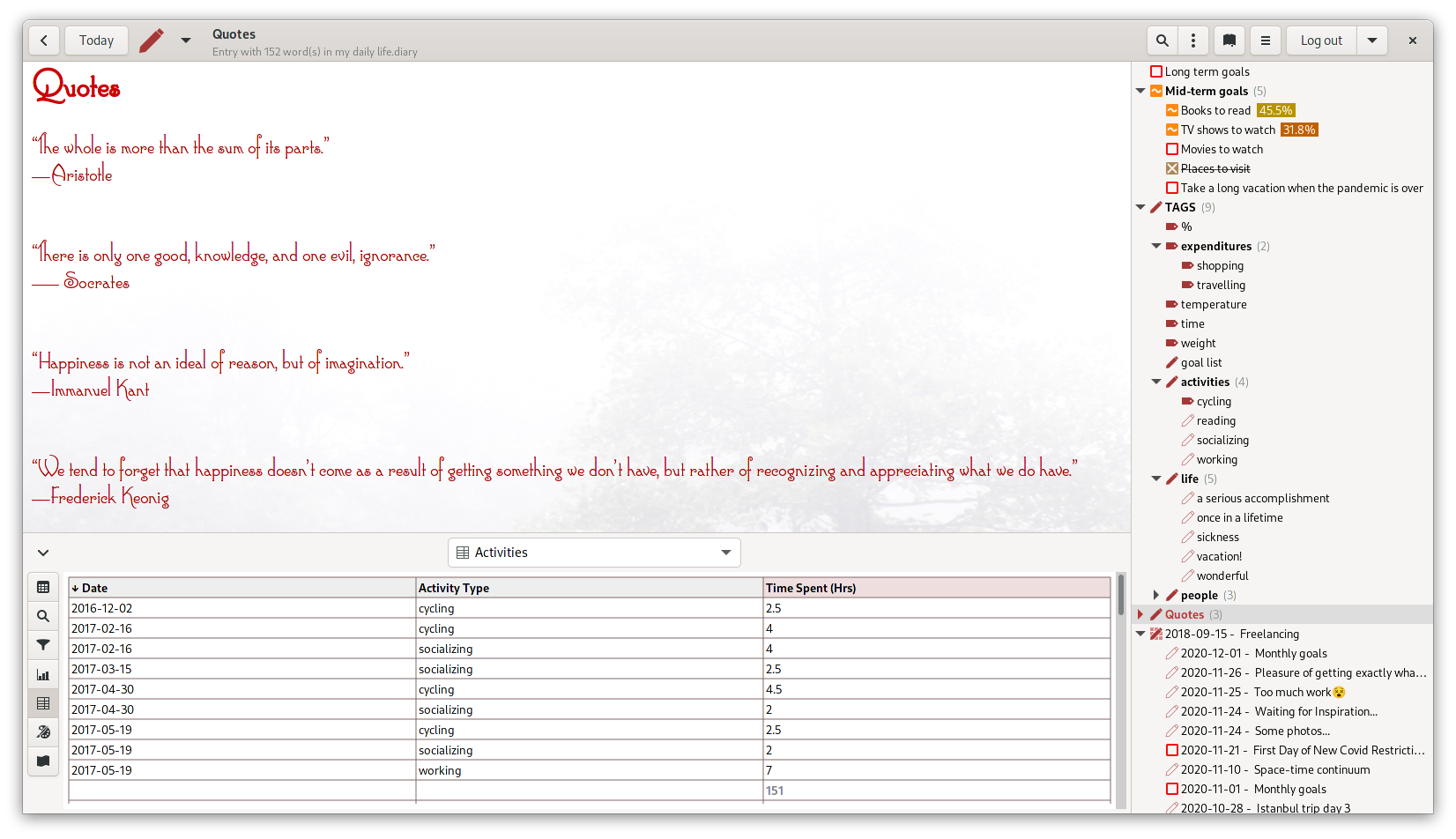Expand the people tag group
The image size is (1456, 839).
(x=1156, y=595)
